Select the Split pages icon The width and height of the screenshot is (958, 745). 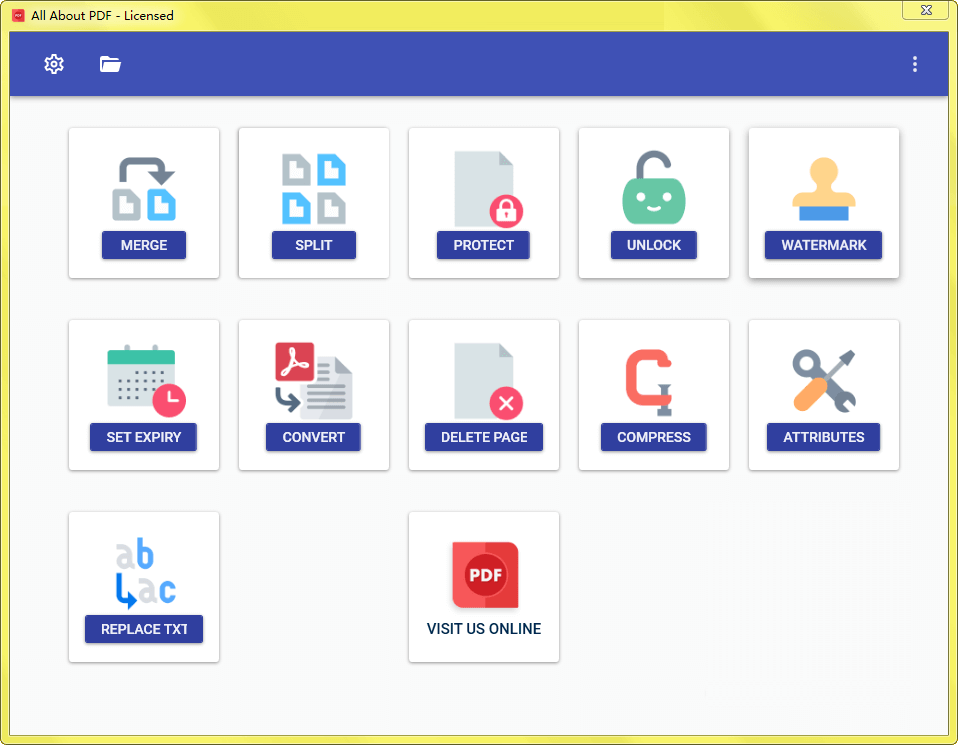pos(314,189)
